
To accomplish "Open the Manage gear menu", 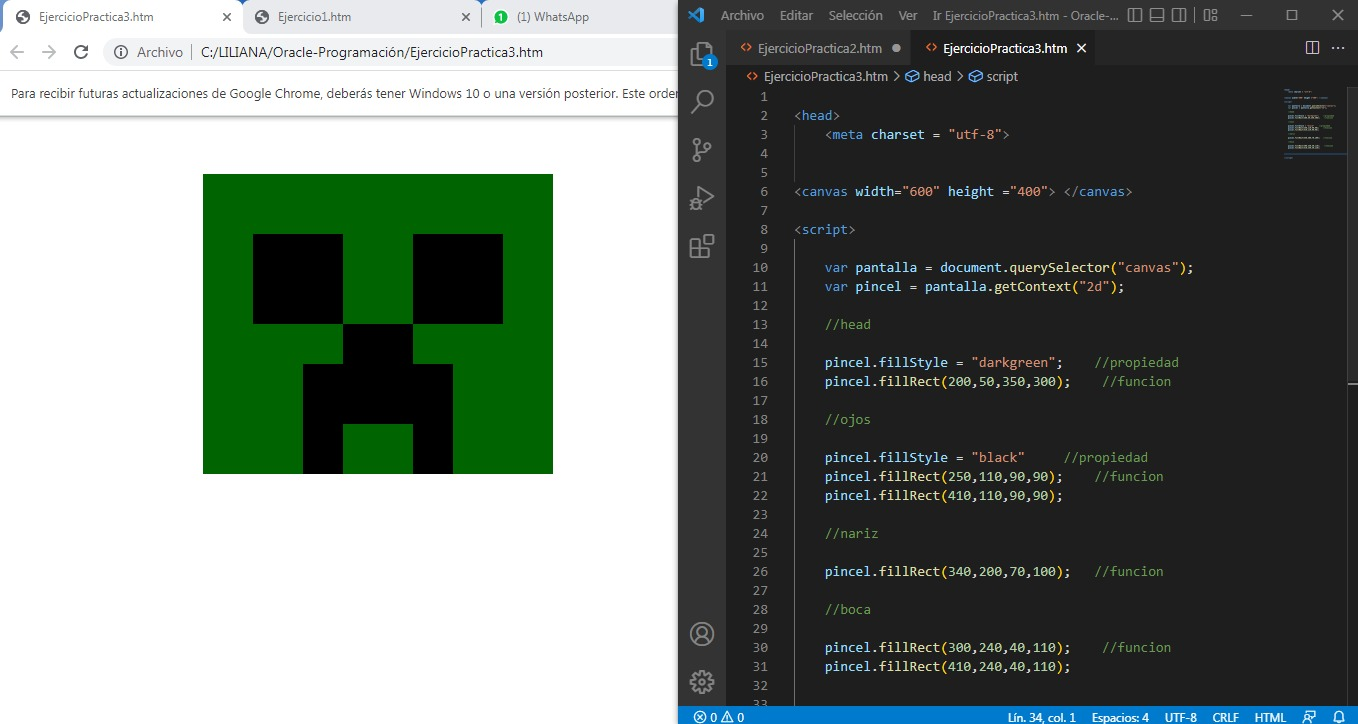I will pyautogui.click(x=702, y=682).
